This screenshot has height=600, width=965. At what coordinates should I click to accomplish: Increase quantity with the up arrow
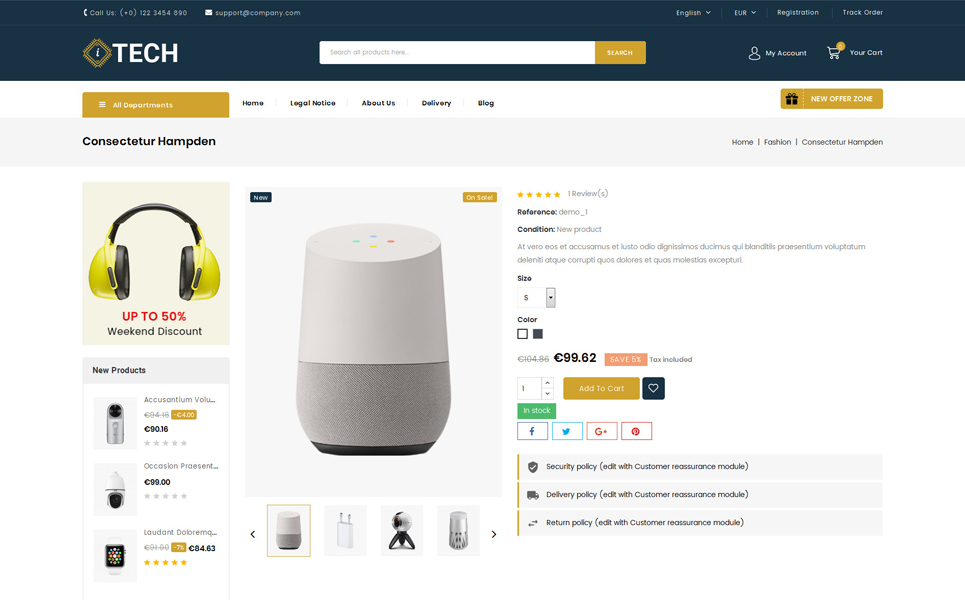548,383
